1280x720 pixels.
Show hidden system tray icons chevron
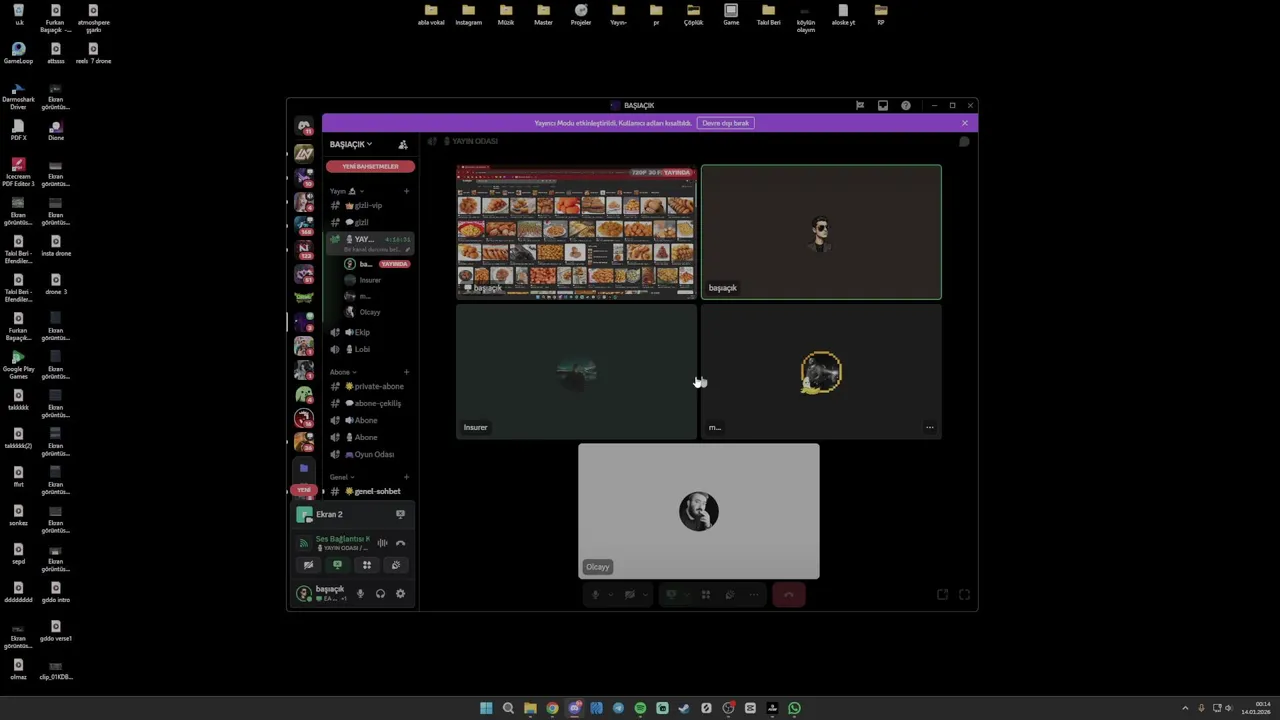(1186, 708)
